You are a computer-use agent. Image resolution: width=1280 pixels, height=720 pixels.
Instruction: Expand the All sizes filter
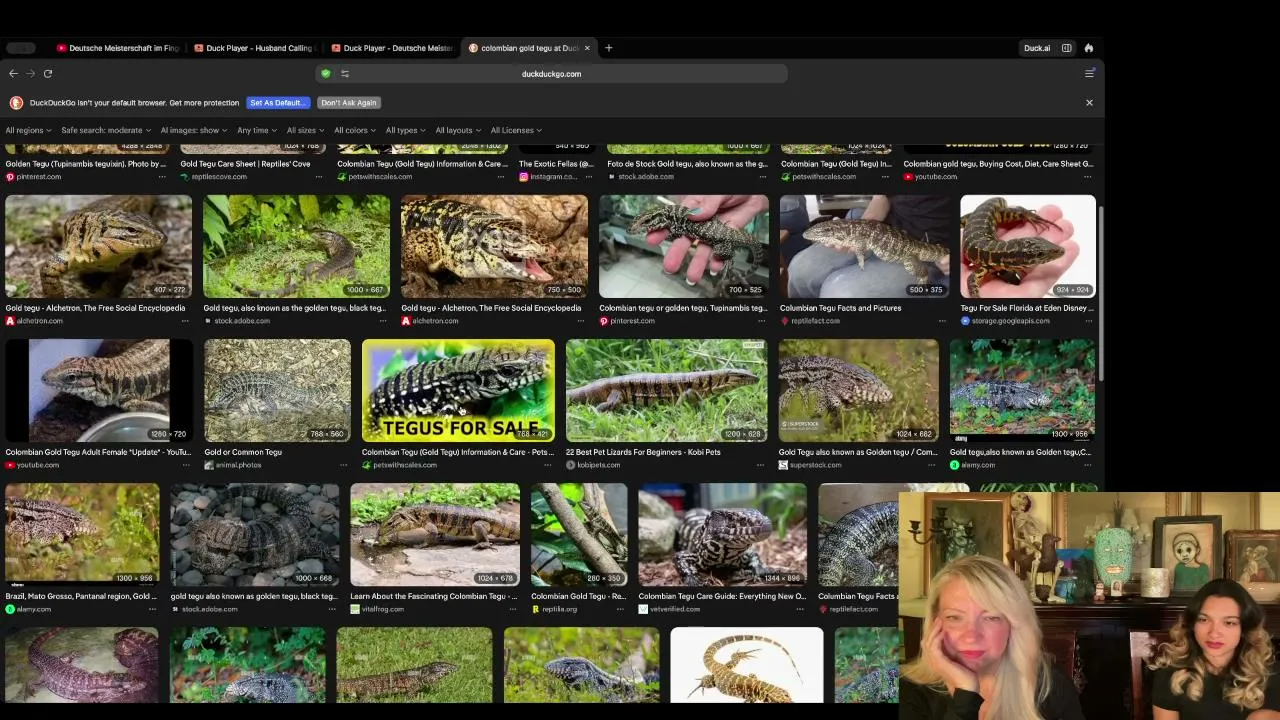pos(305,130)
